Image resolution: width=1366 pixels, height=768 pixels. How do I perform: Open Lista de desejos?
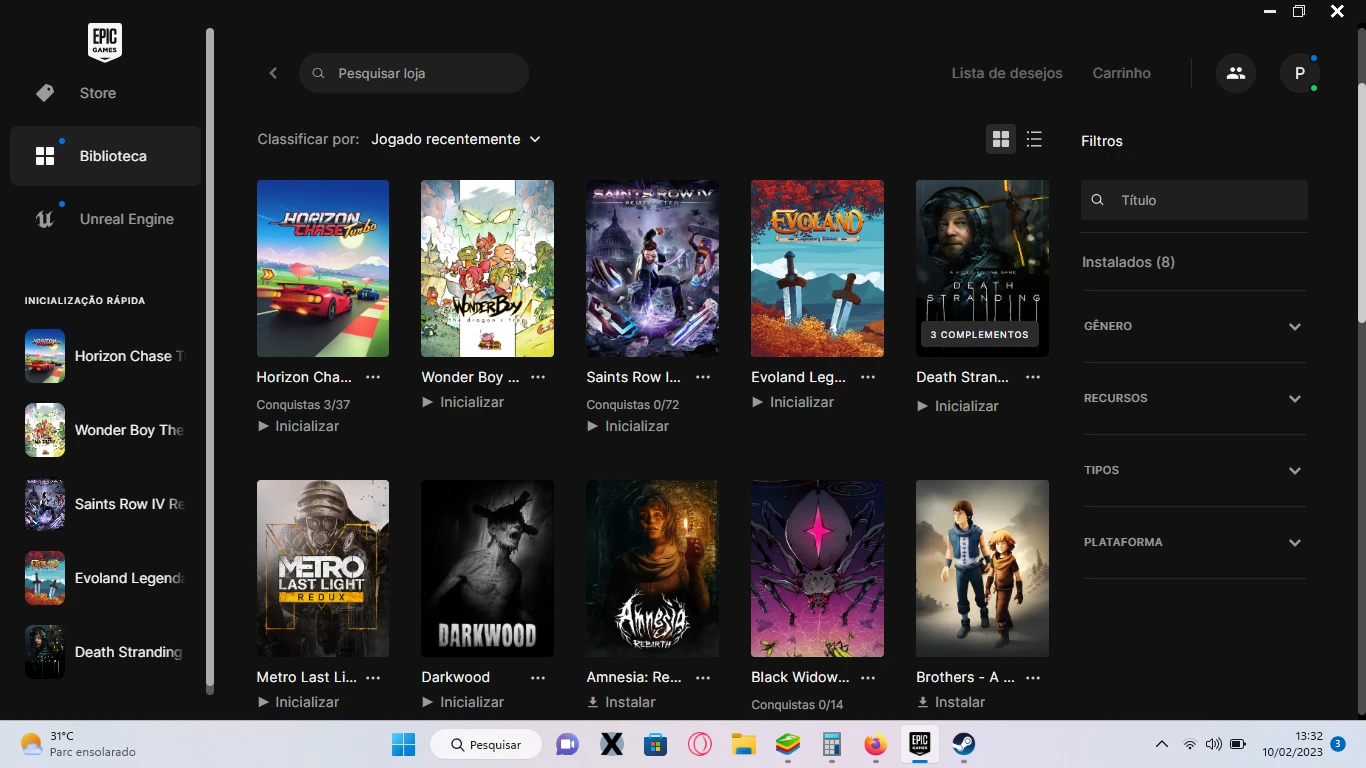[x=1007, y=73]
